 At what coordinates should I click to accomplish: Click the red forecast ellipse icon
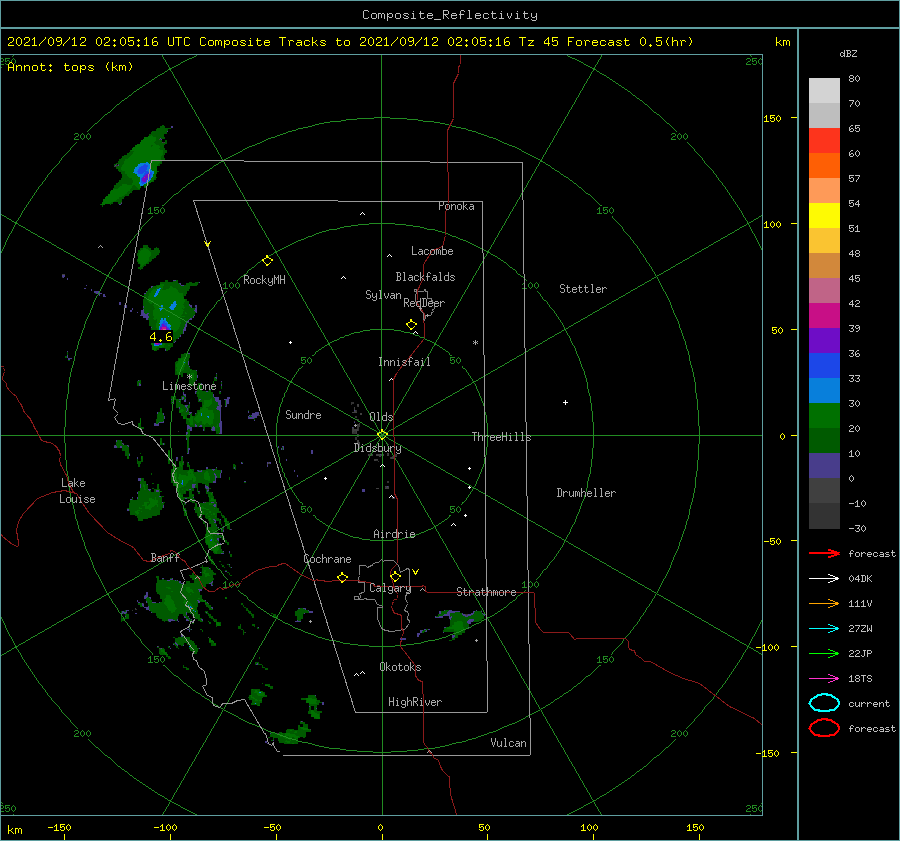(x=824, y=728)
